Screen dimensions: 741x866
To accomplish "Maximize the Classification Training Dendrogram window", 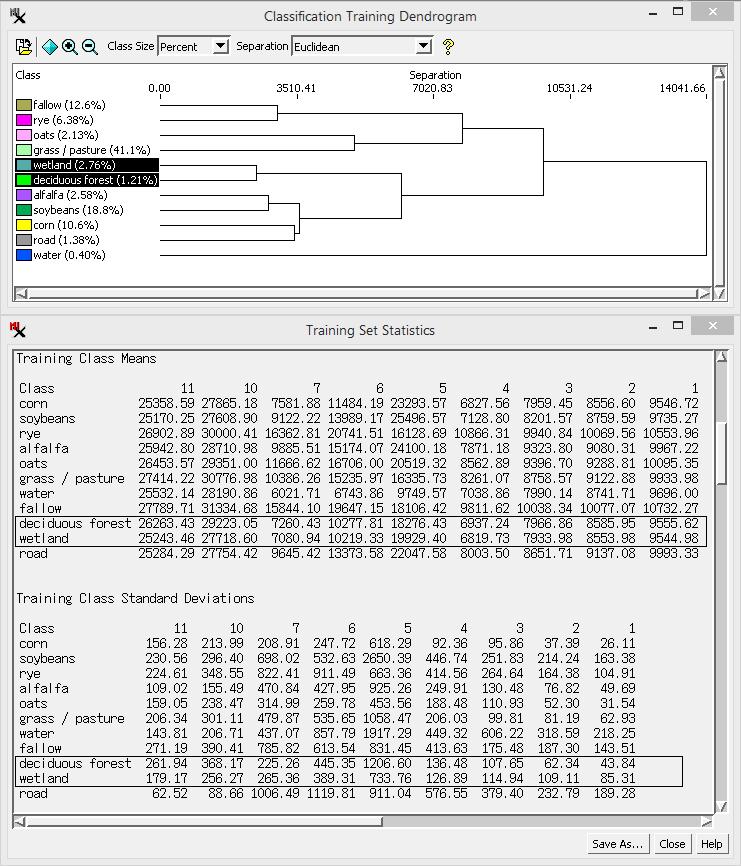I will click(678, 12).
